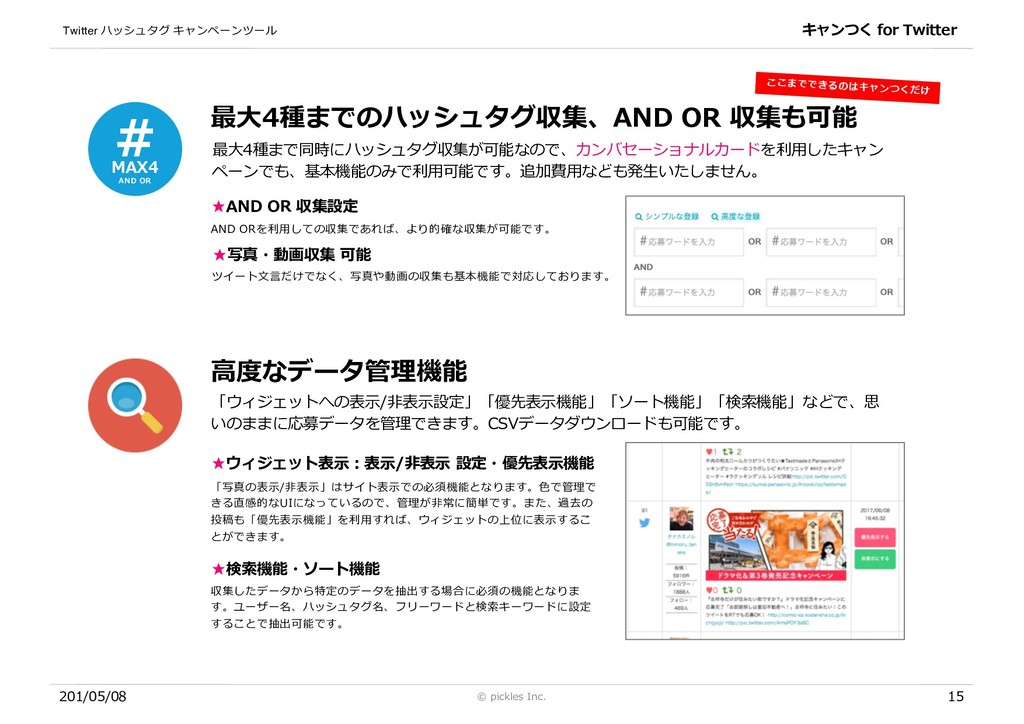
Task: Click the retweet icon with count 2
Action: tap(727, 452)
